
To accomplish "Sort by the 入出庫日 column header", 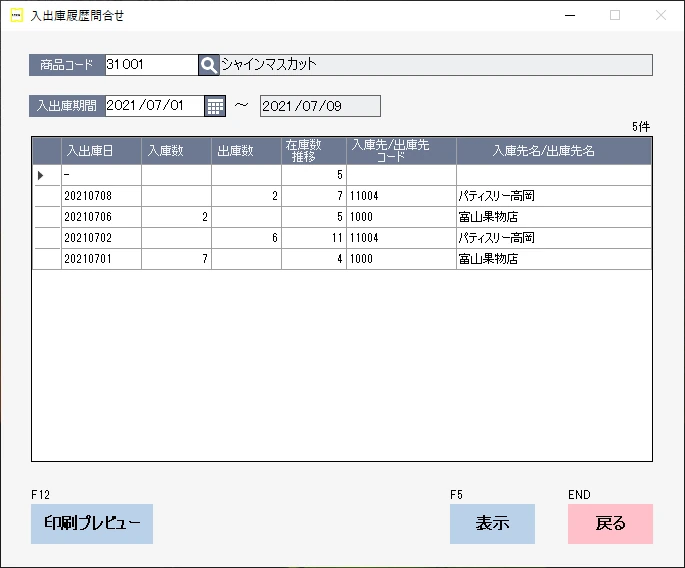I will pos(100,151).
